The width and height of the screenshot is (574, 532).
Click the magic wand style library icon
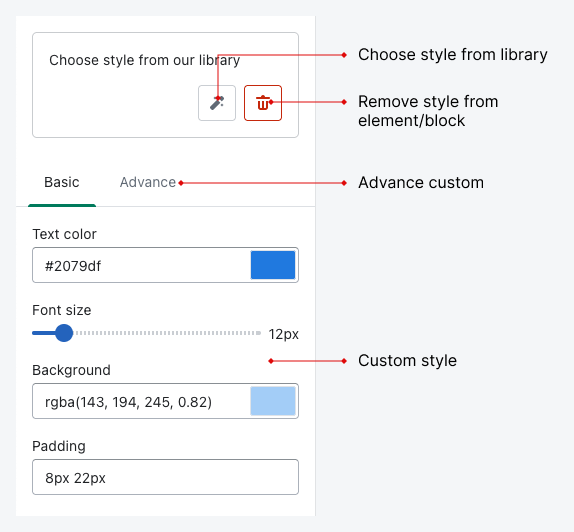pos(217,103)
